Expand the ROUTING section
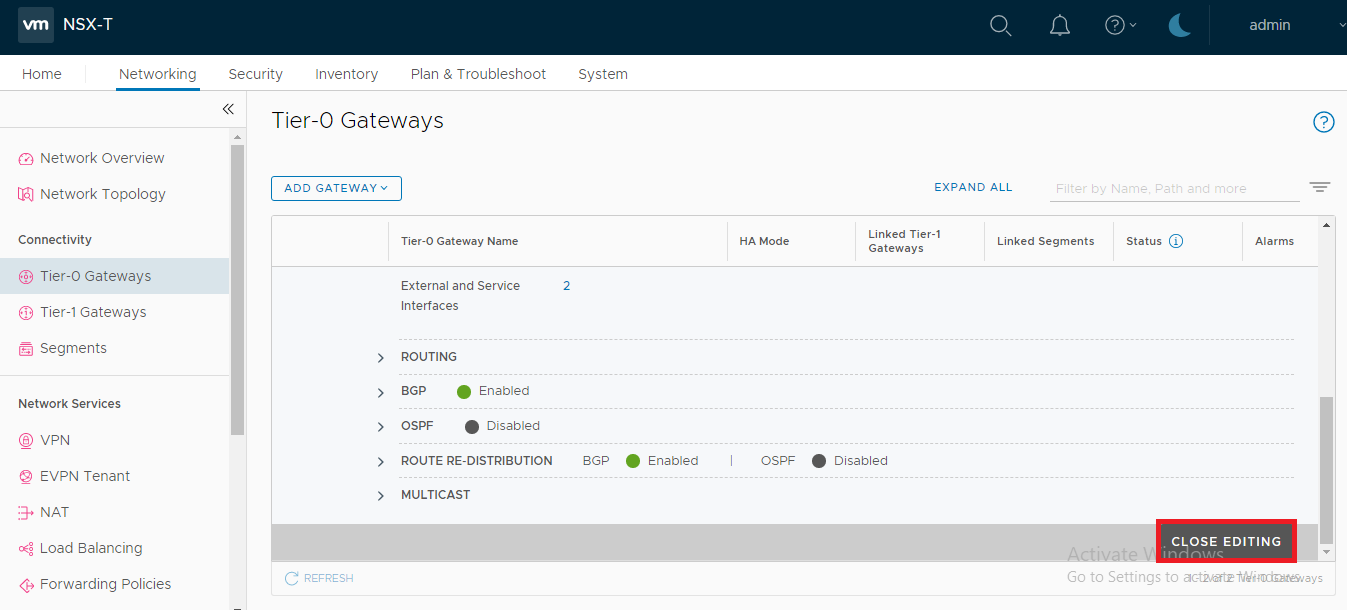This screenshot has height=610, width=1347. coord(381,358)
